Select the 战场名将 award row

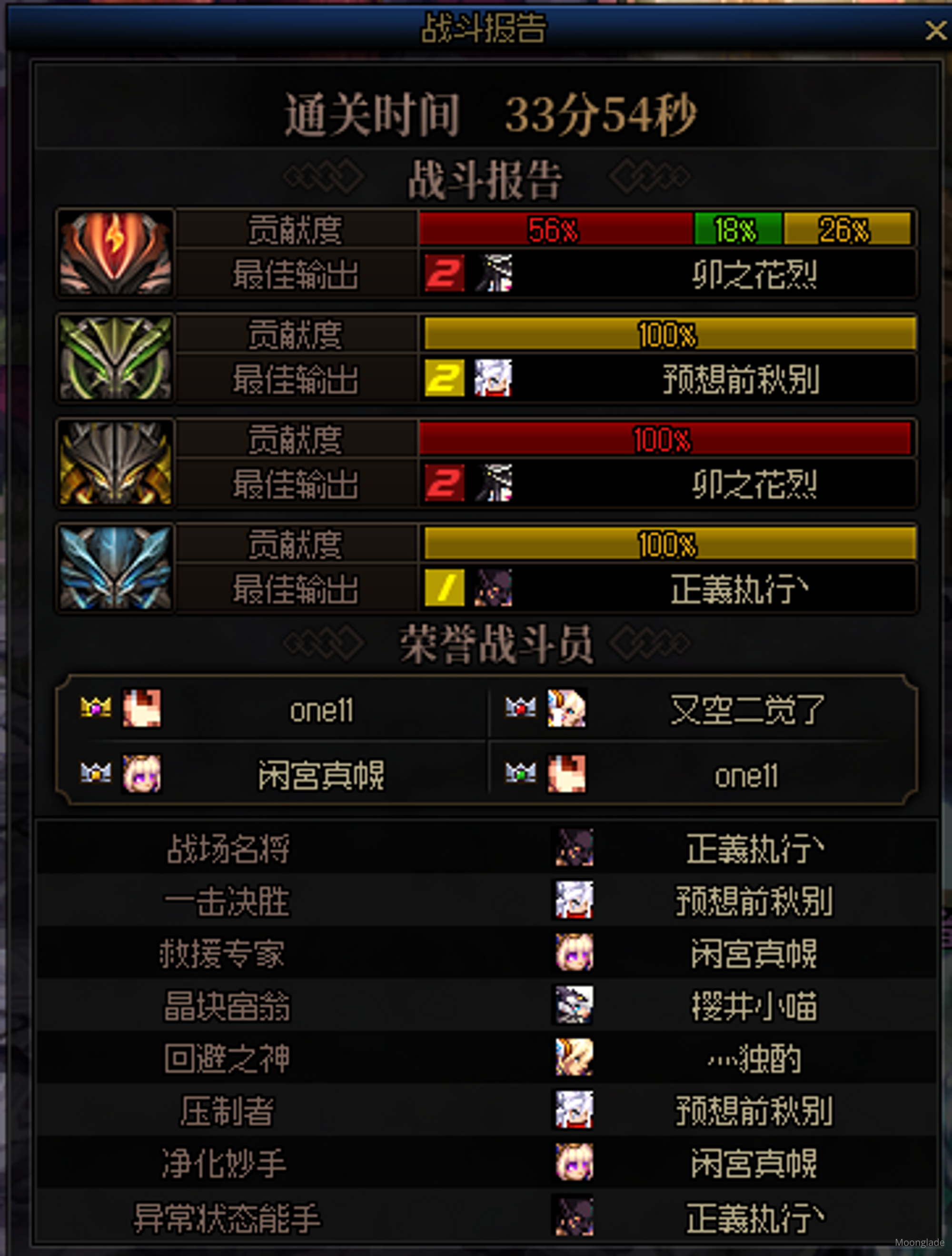tap(487, 848)
